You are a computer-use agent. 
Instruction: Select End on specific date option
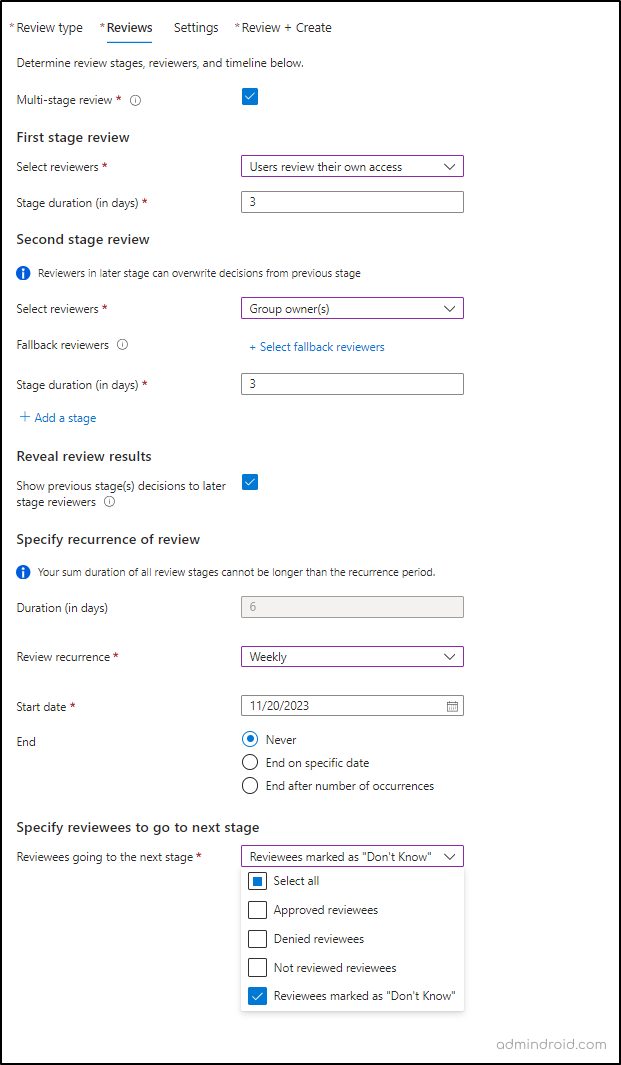(x=250, y=763)
